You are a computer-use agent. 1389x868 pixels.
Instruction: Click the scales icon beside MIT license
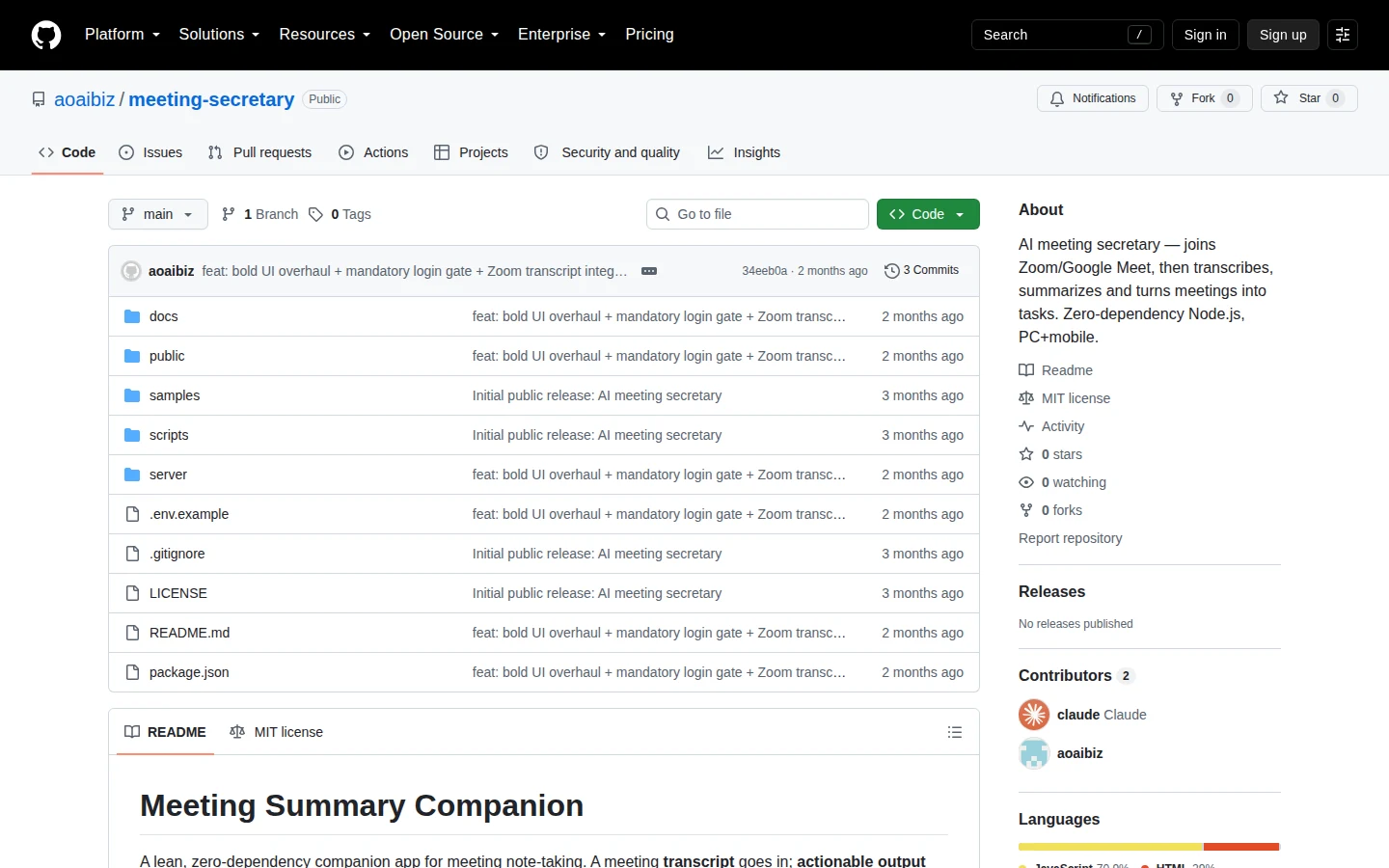tap(1026, 398)
